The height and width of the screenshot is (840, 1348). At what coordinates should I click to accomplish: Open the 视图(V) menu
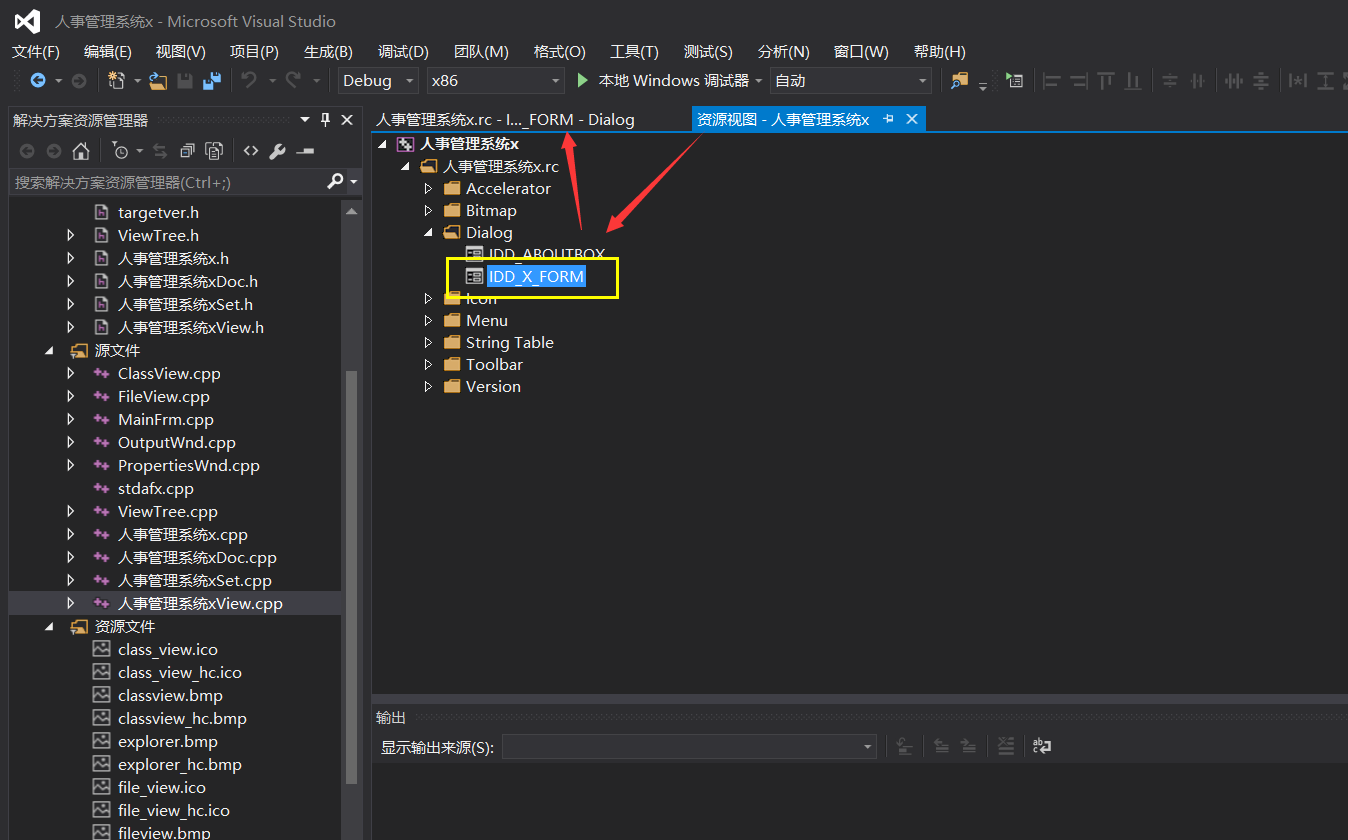tap(180, 51)
